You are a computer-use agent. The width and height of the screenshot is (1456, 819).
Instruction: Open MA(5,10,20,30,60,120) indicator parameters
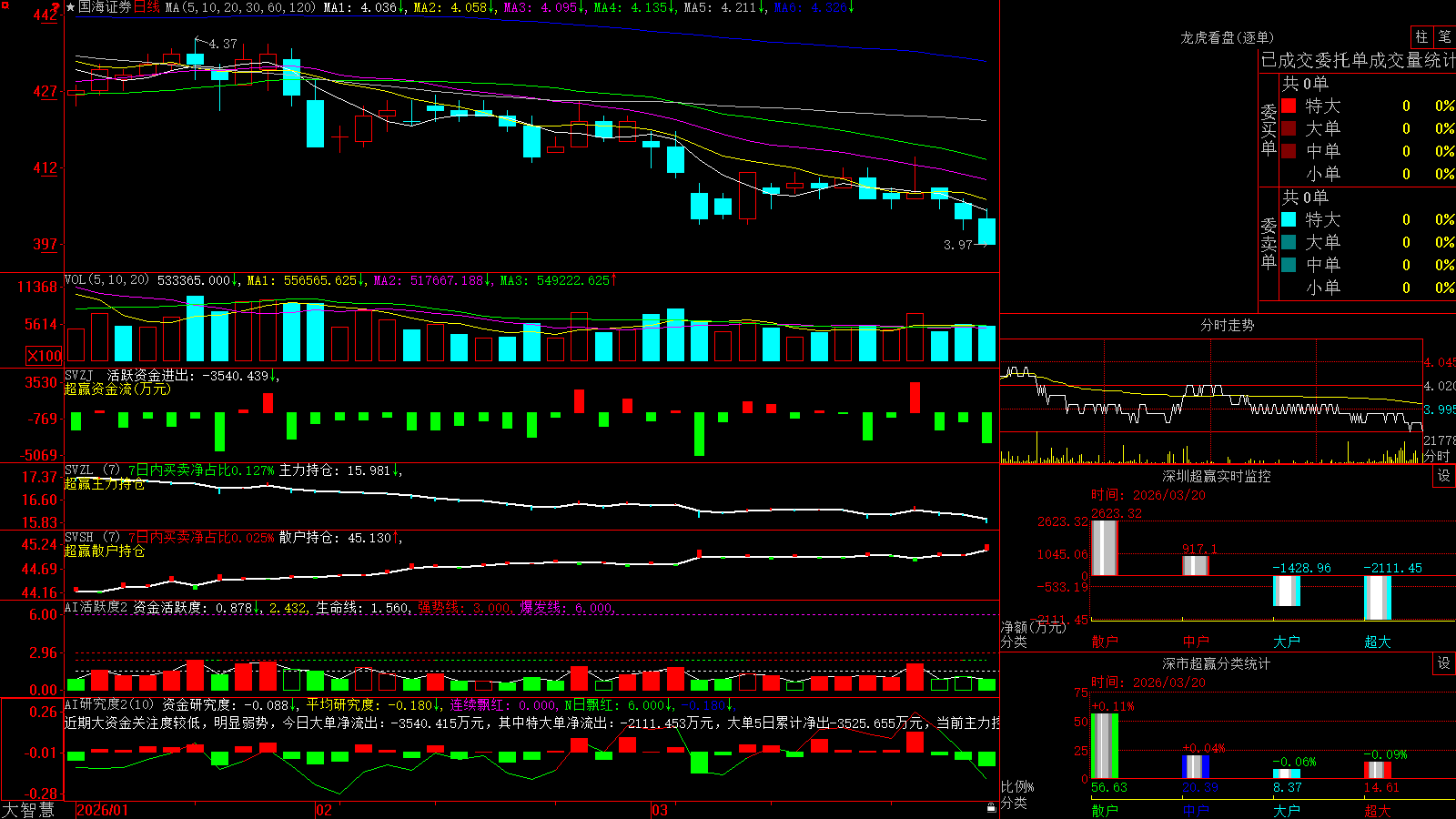(x=240, y=7)
